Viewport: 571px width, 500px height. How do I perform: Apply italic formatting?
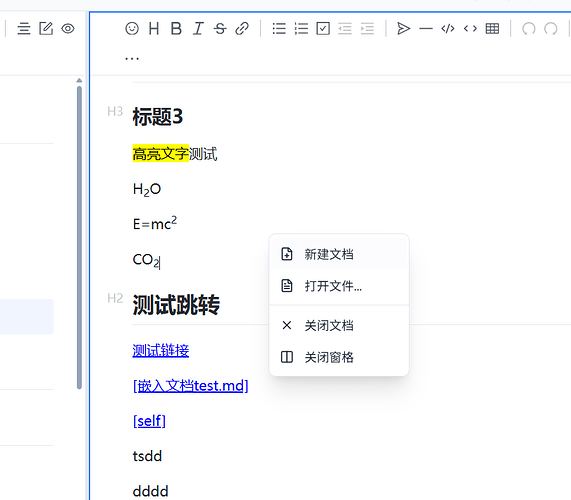click(x=198, y=28)
